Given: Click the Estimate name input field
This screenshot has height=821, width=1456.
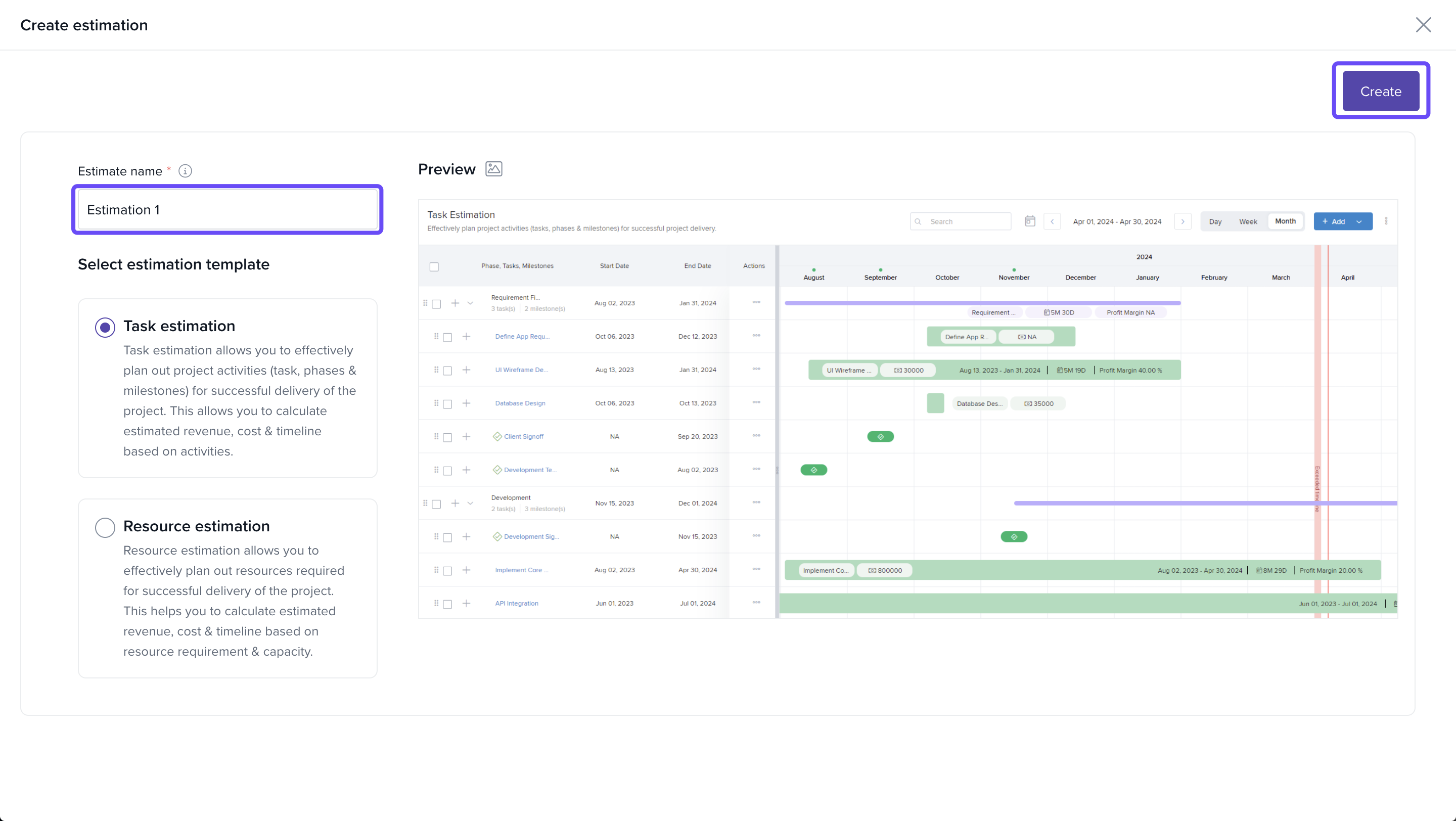Looking at the screenshot, I should [x=227, y=210].
